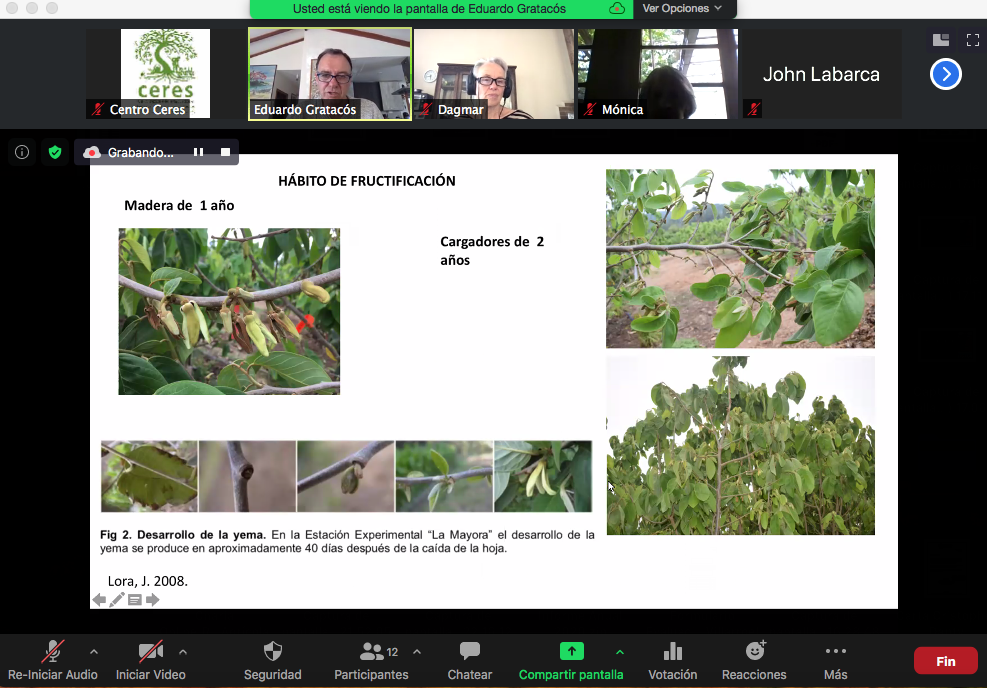Pause the recording
Viewport: 987px width, 688px height.
coord(198,152)
